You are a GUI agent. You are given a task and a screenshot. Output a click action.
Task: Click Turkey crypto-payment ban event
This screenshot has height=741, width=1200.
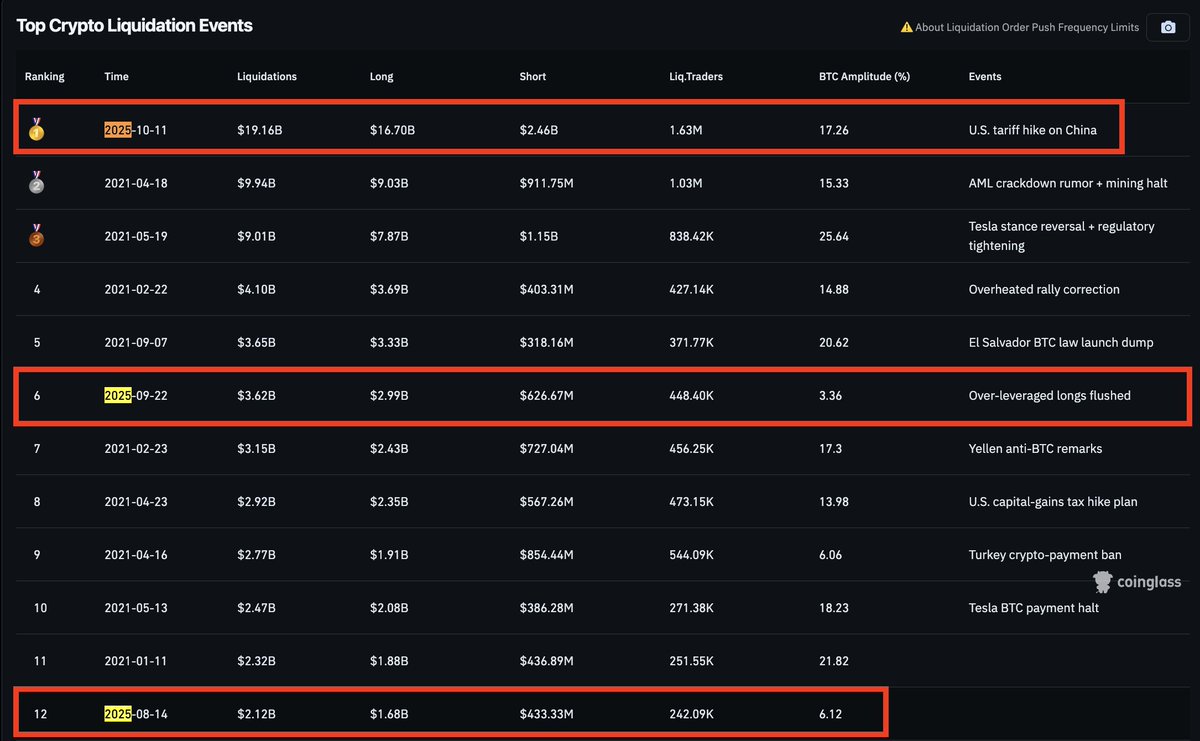tap(1043, 554)
